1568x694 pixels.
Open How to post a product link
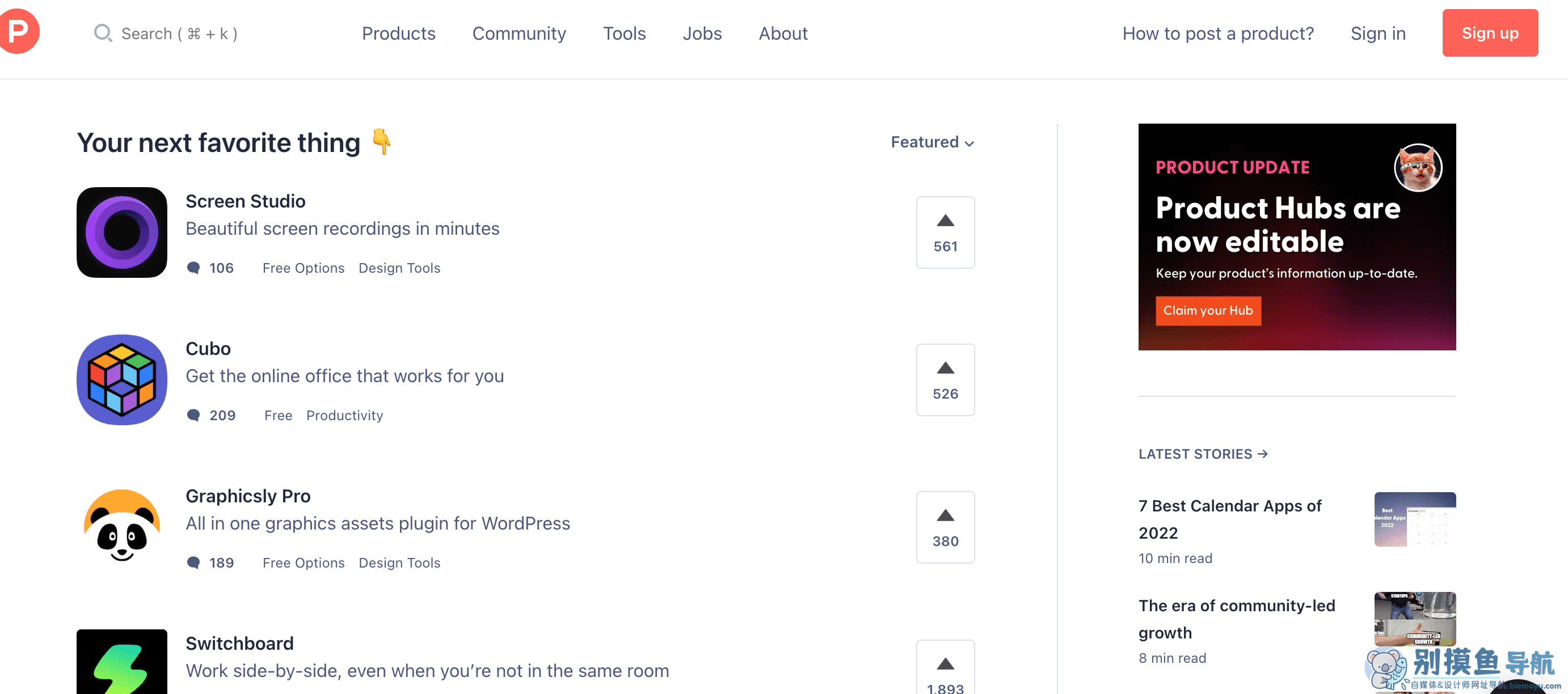[x=1218, y=33]
